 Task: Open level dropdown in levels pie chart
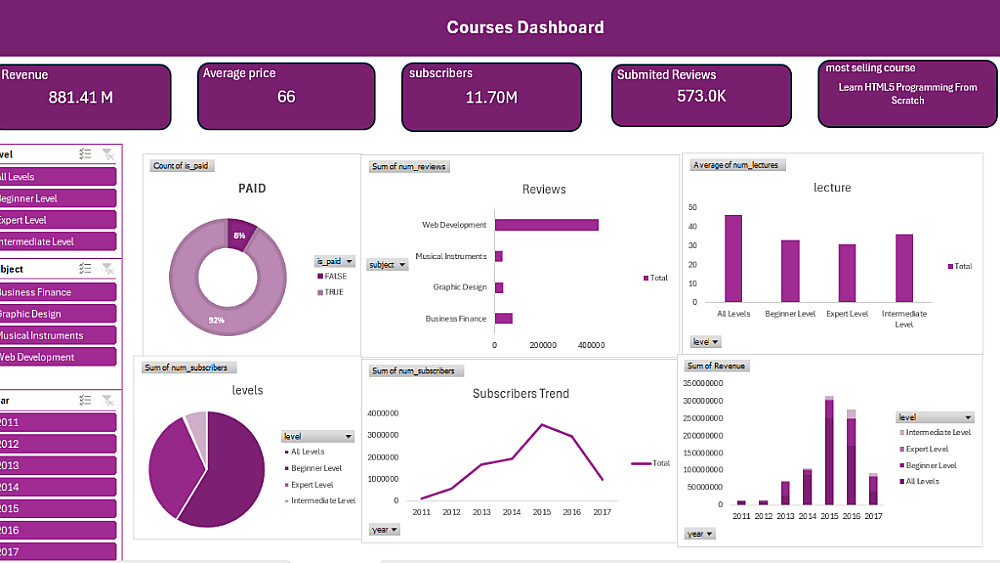tap(318, 436)
